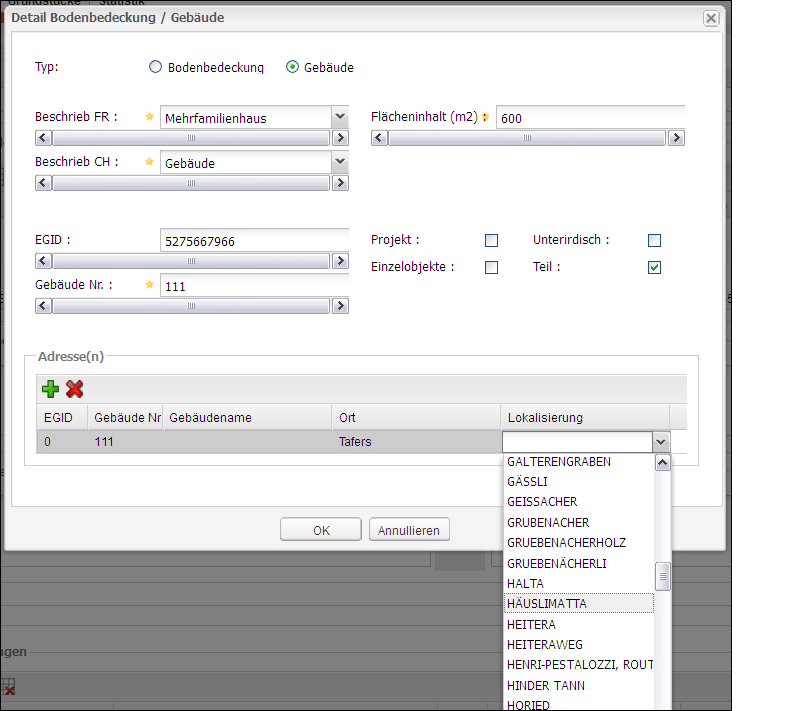Close the Detail Bodenbedeckung dialog
The width and height of the screenshot is (796, 711).
tap(710, 18)
